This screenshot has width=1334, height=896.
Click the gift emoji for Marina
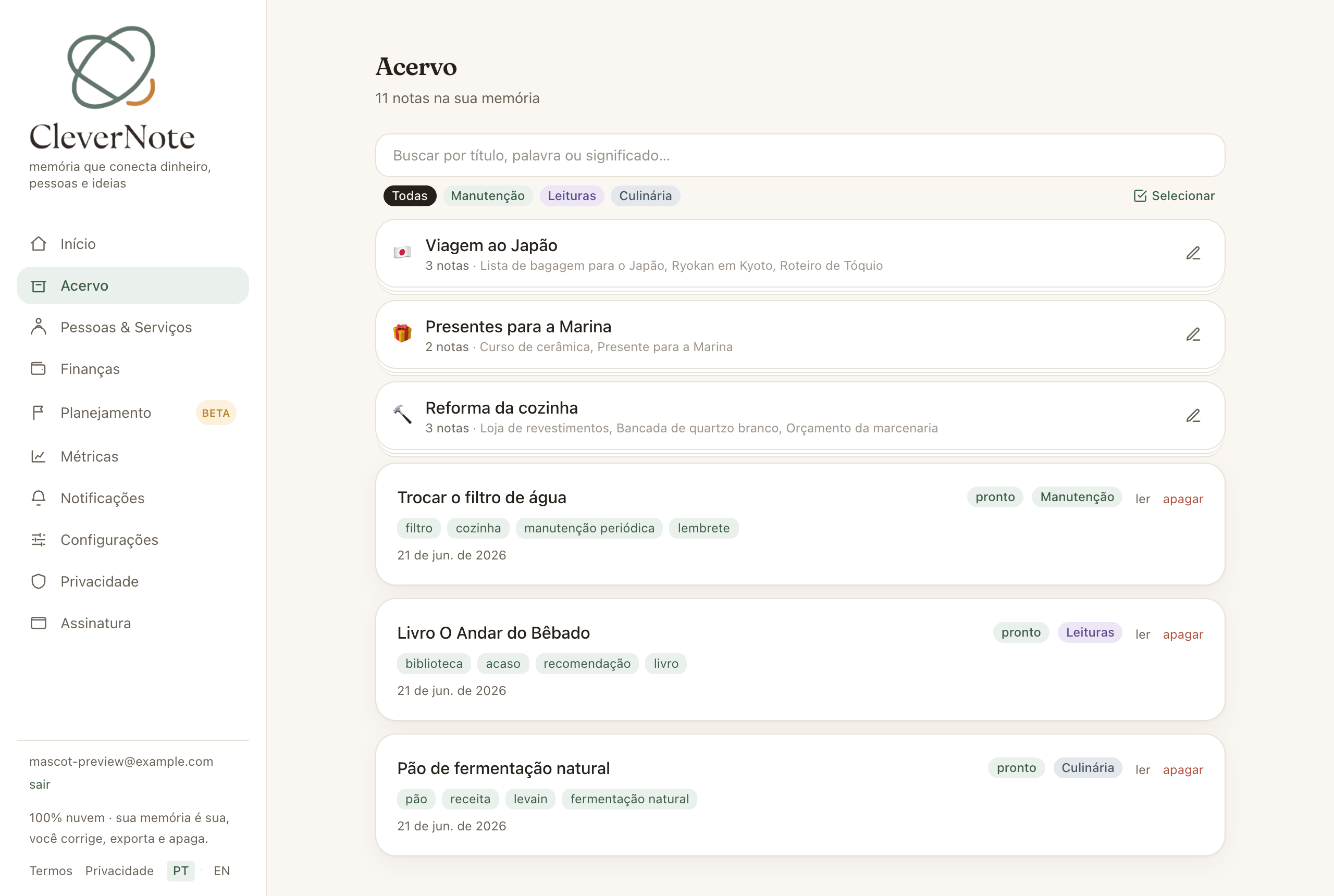[x=402, y=333]
